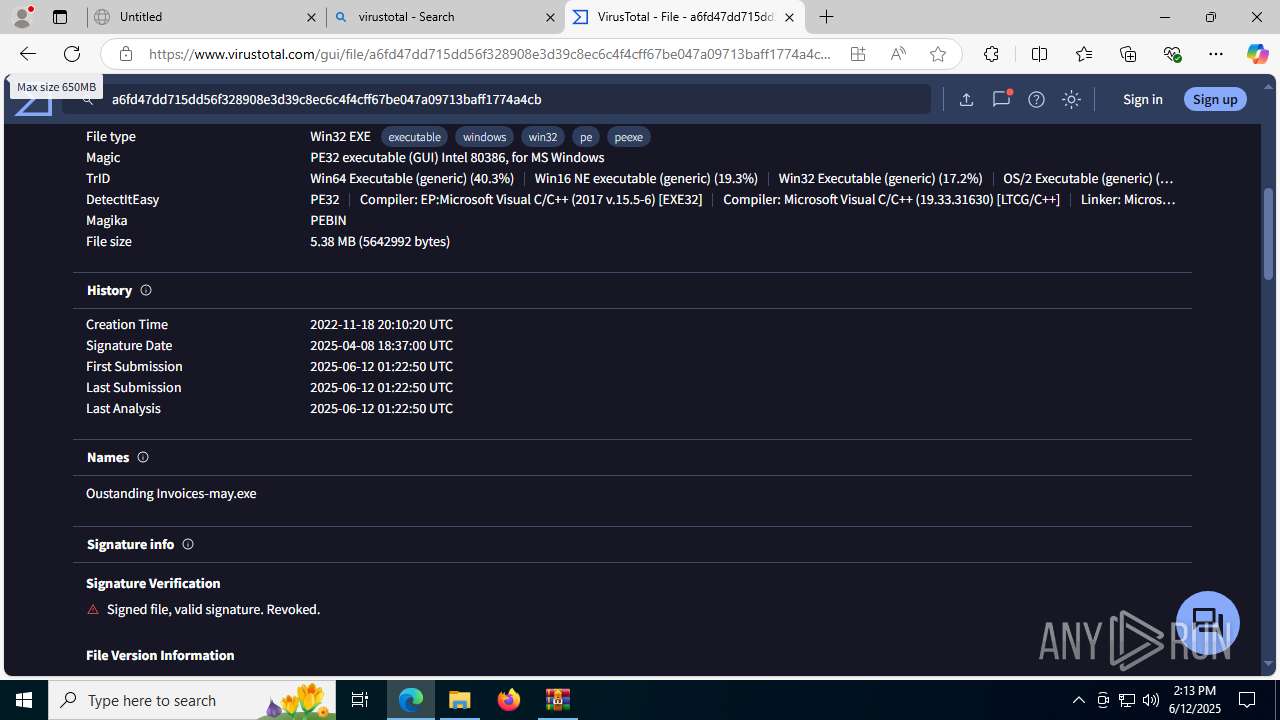Open Task View on the taskbar
This screenshot has width=1280, height=720.
pos(360,700)
